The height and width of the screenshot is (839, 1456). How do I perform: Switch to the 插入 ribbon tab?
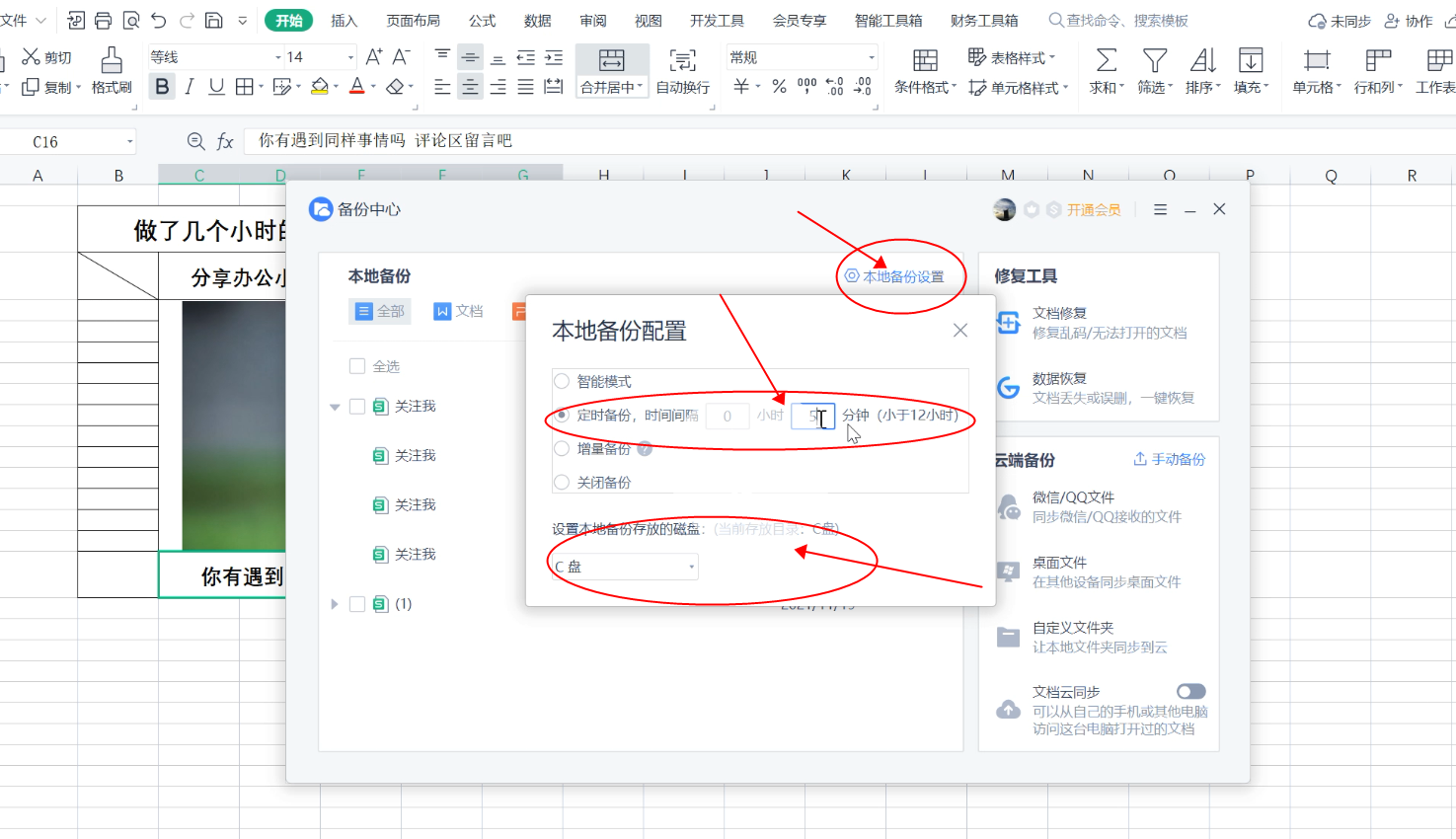344,20
